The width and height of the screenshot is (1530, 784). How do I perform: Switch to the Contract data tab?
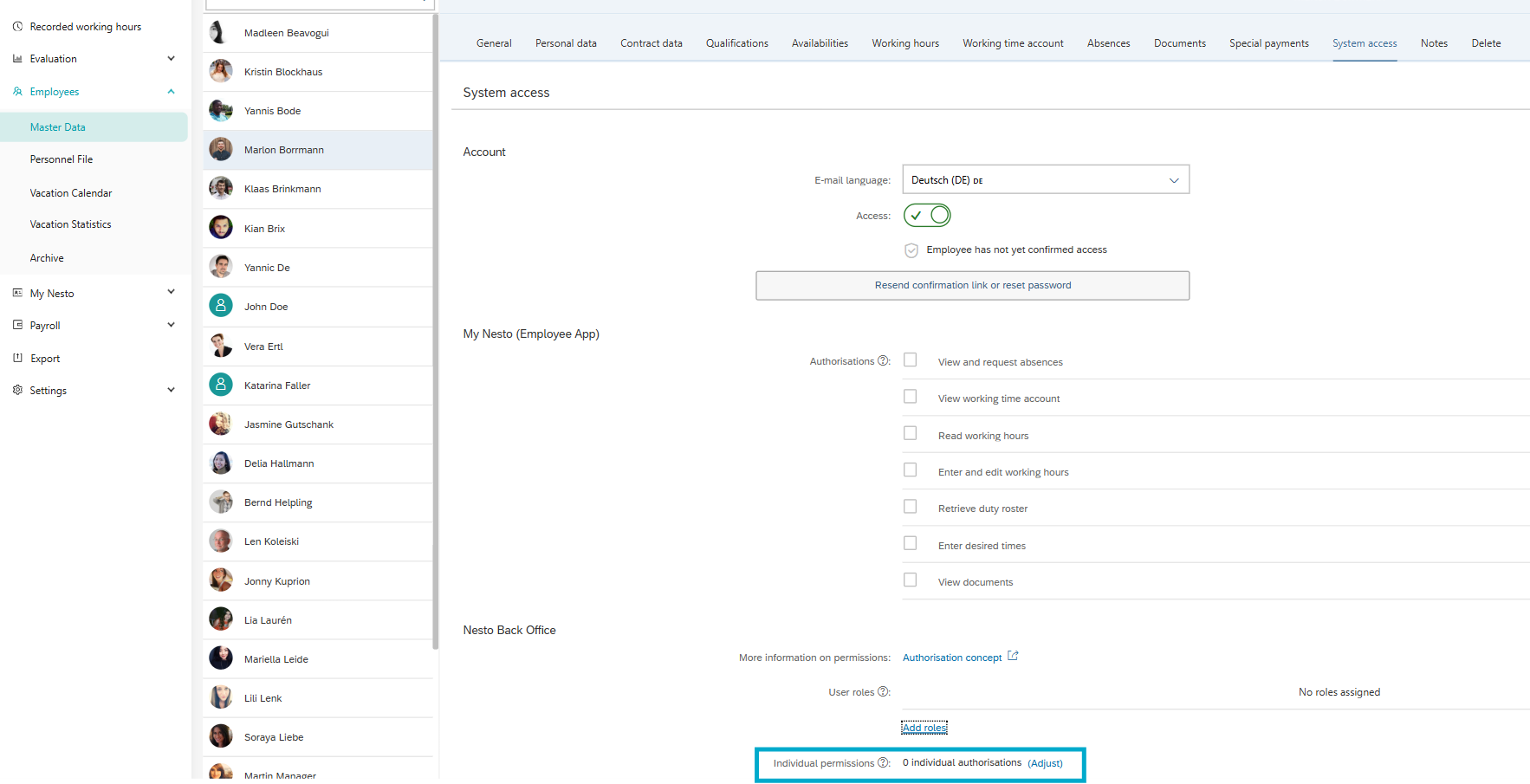point(651,43)
